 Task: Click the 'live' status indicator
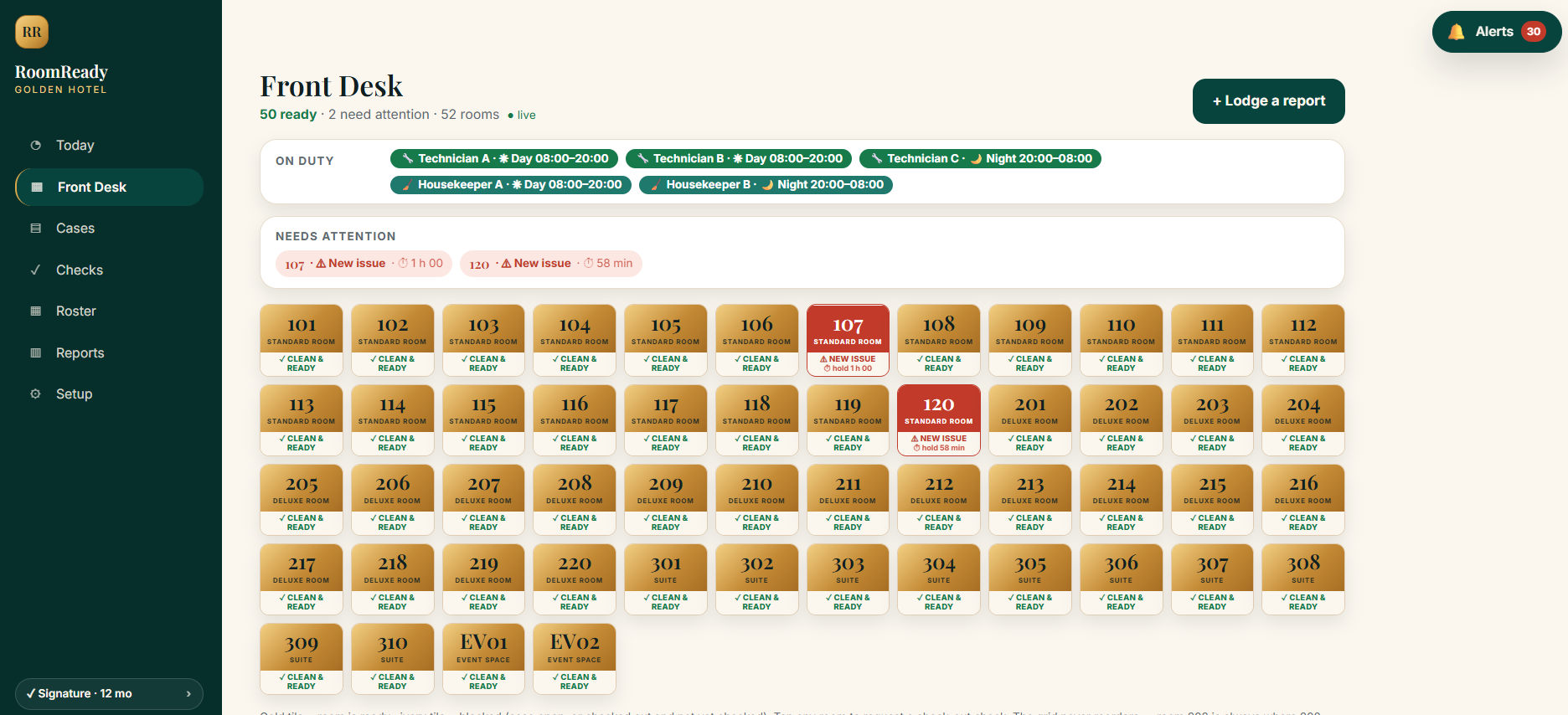522,115
